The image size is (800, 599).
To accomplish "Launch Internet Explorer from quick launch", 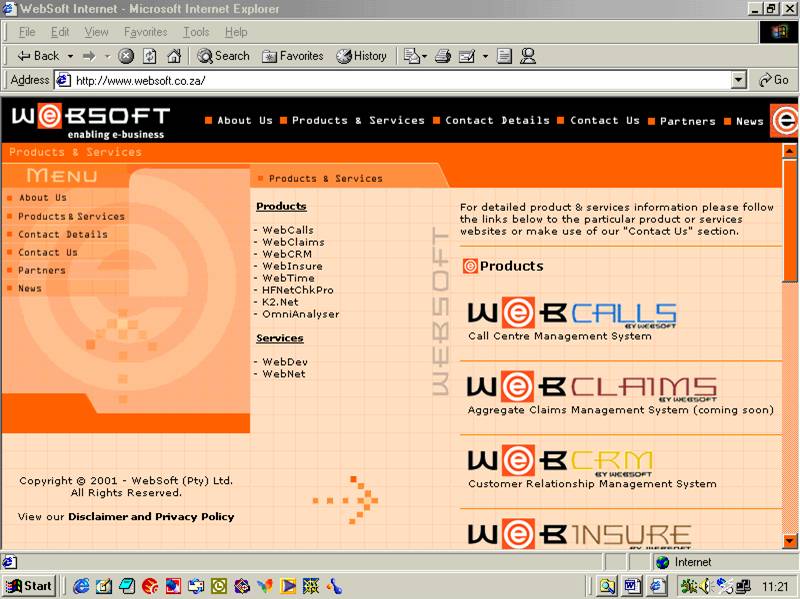I will click(81, 586).
